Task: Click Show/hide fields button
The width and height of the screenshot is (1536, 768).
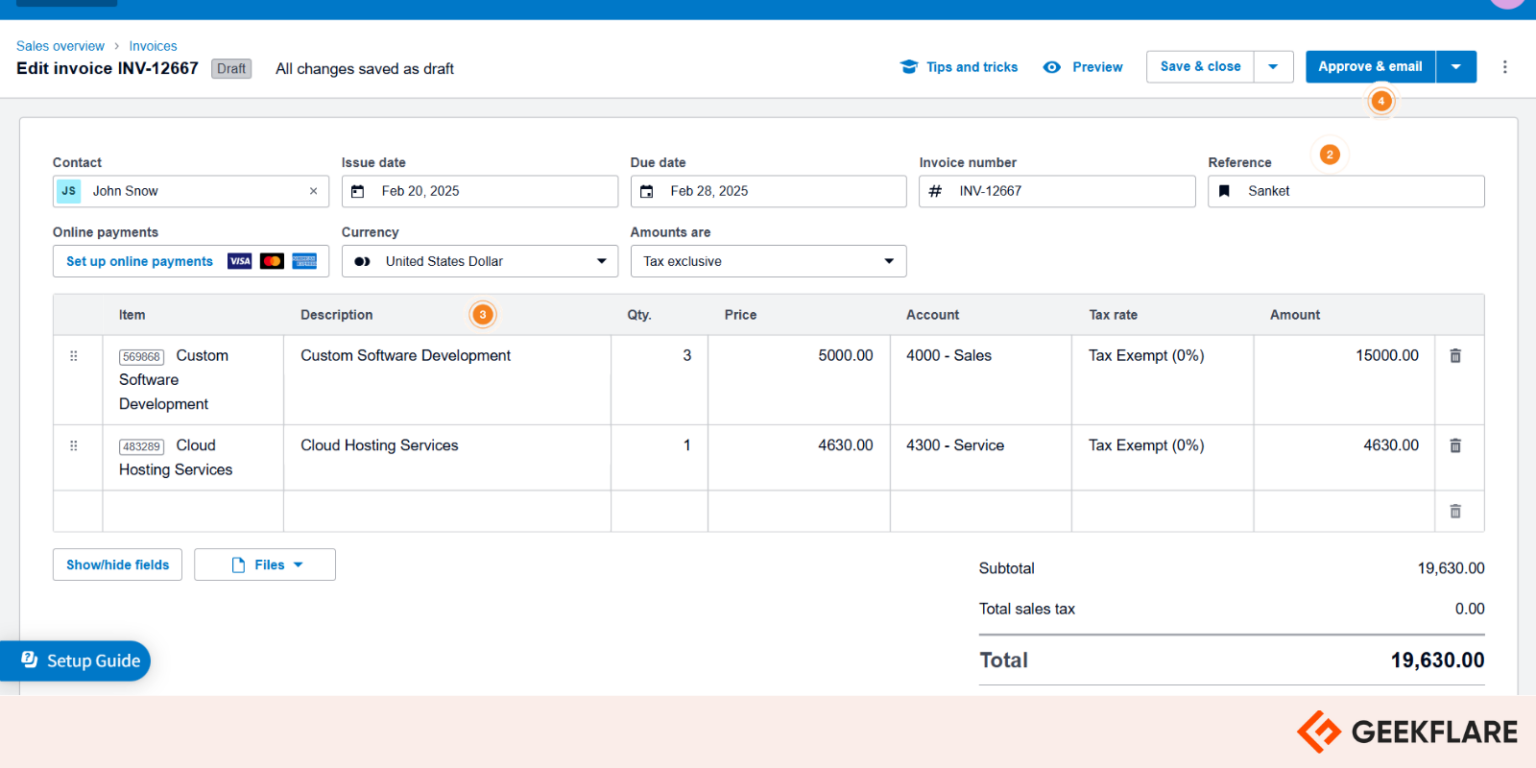Action: (117, 565)
